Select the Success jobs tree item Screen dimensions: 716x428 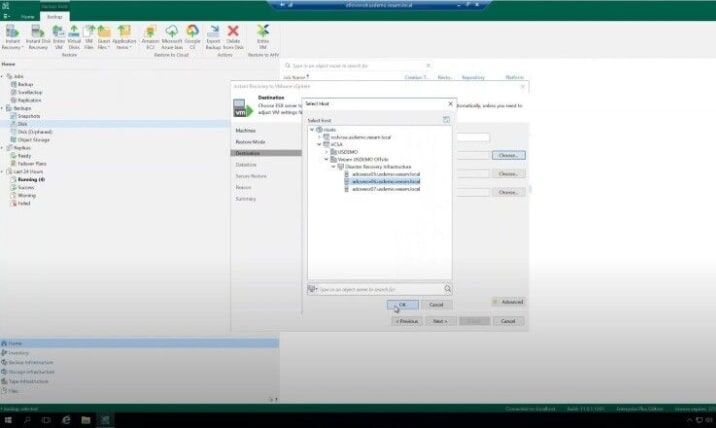[26, 187]
